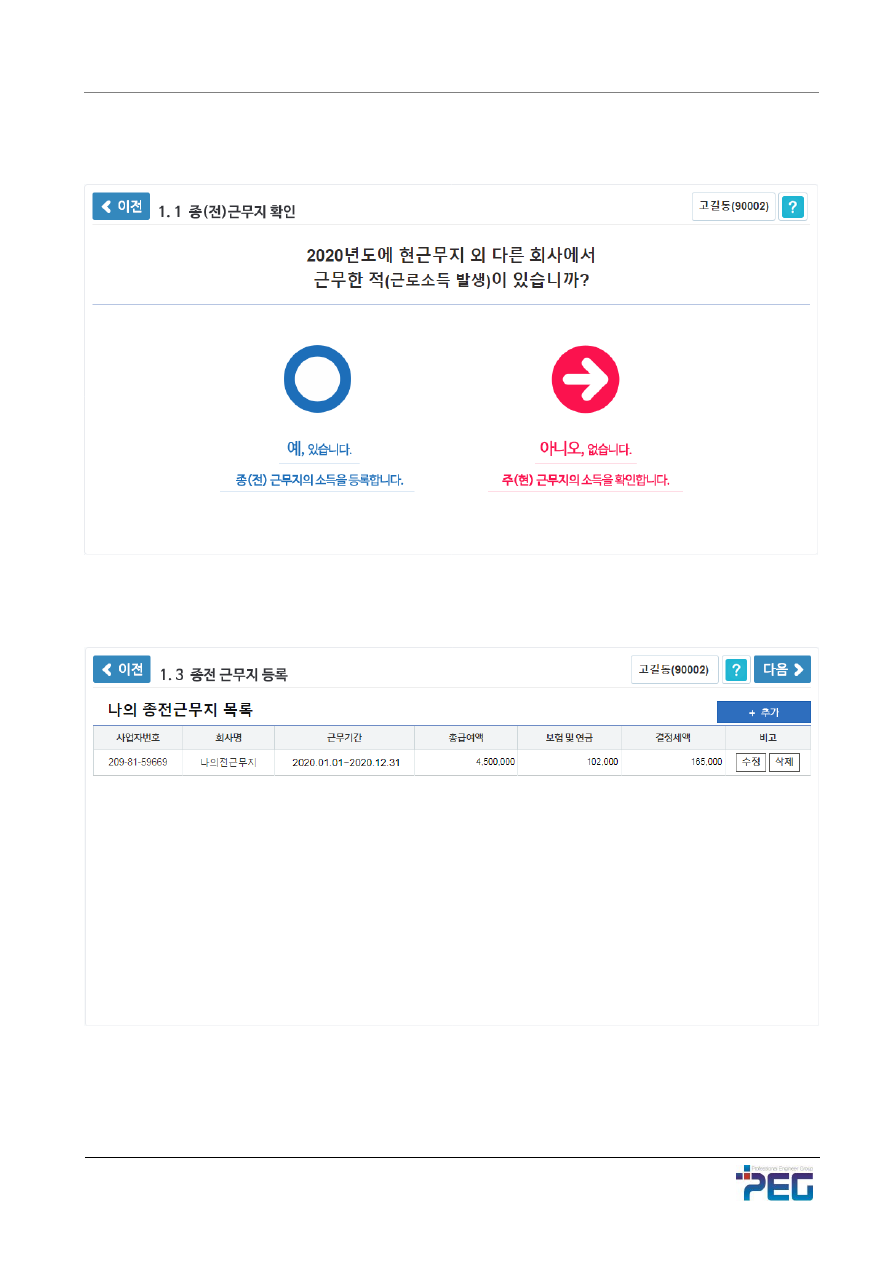Go back with 이전 in 종전 근무지 등록 panel
893x1263 pixels.
(121, 669)
